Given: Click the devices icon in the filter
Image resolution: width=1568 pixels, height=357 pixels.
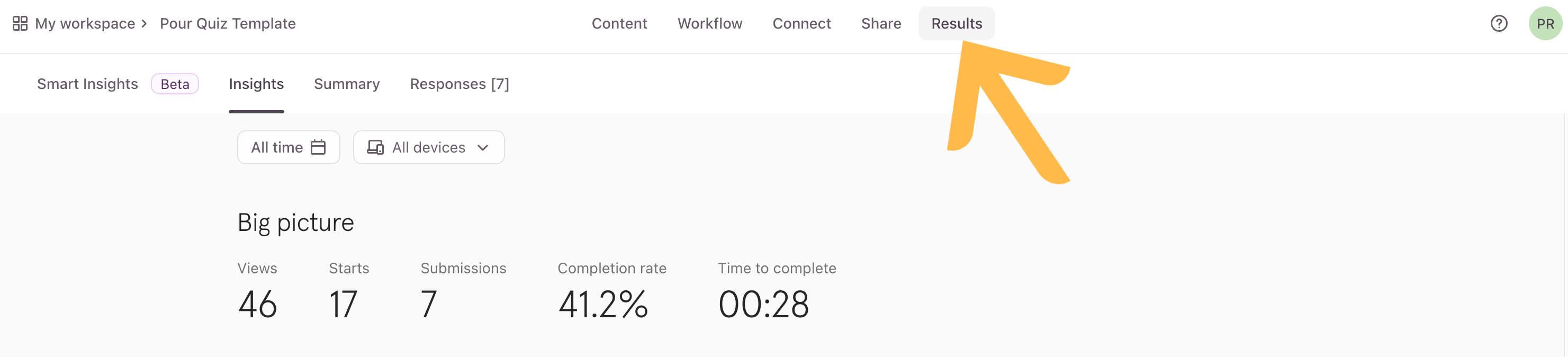Looking at the screenshot, I should (x=375, y=147).
